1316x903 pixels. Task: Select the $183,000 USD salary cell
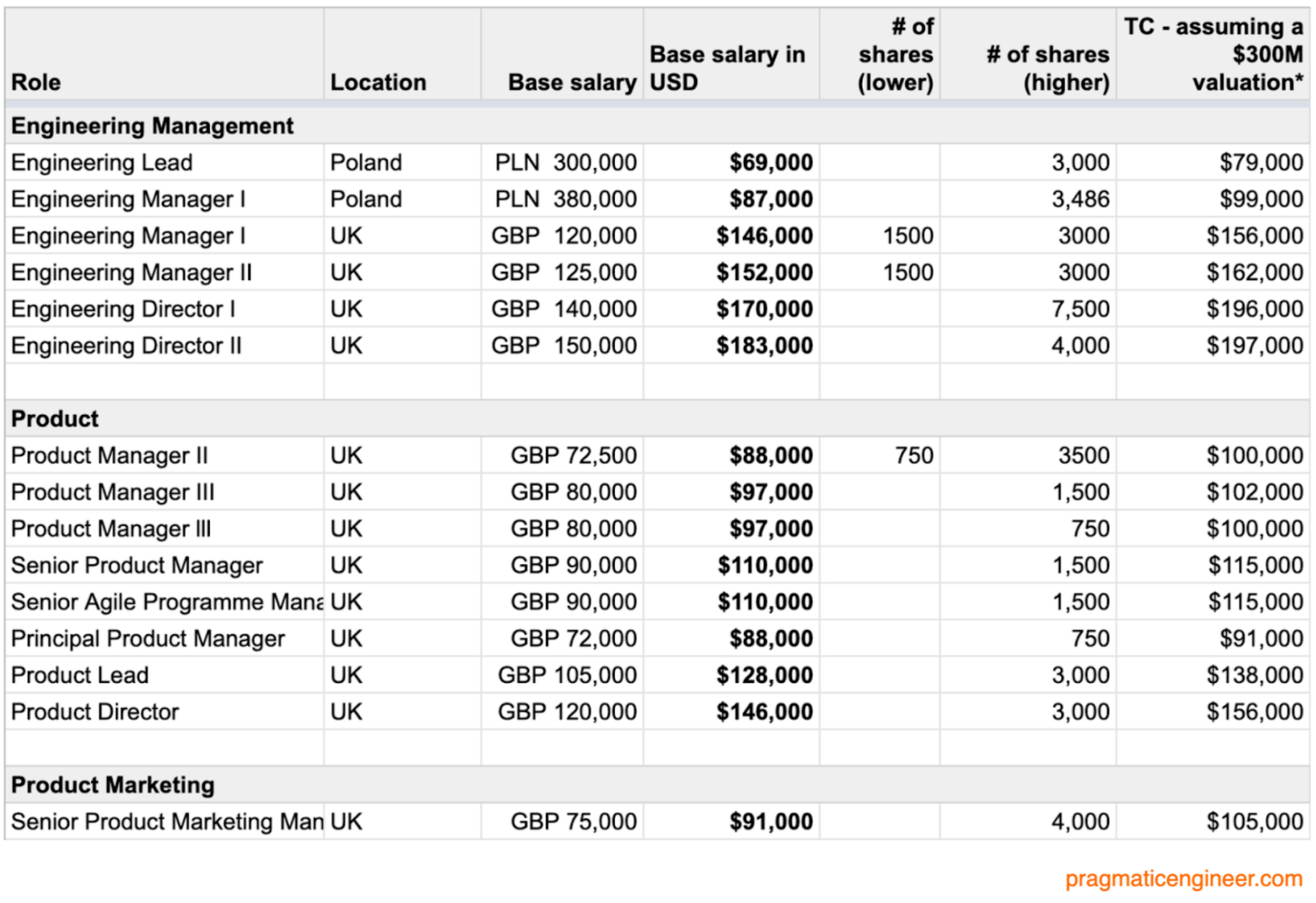[764, 346]
